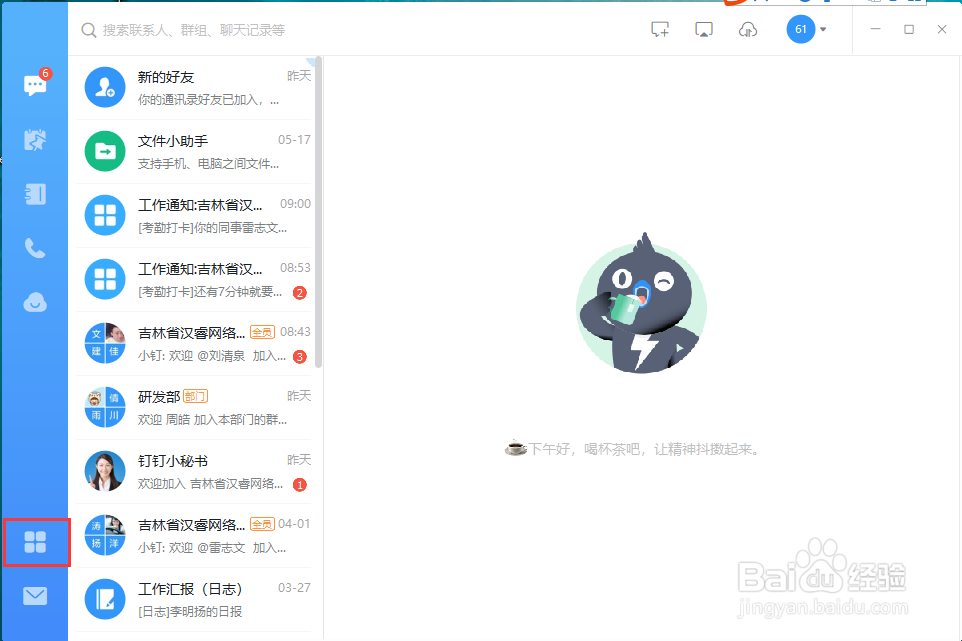Click the 研发部 group avatar
This screenshot has width=962, height=641.
coord(105,407)
